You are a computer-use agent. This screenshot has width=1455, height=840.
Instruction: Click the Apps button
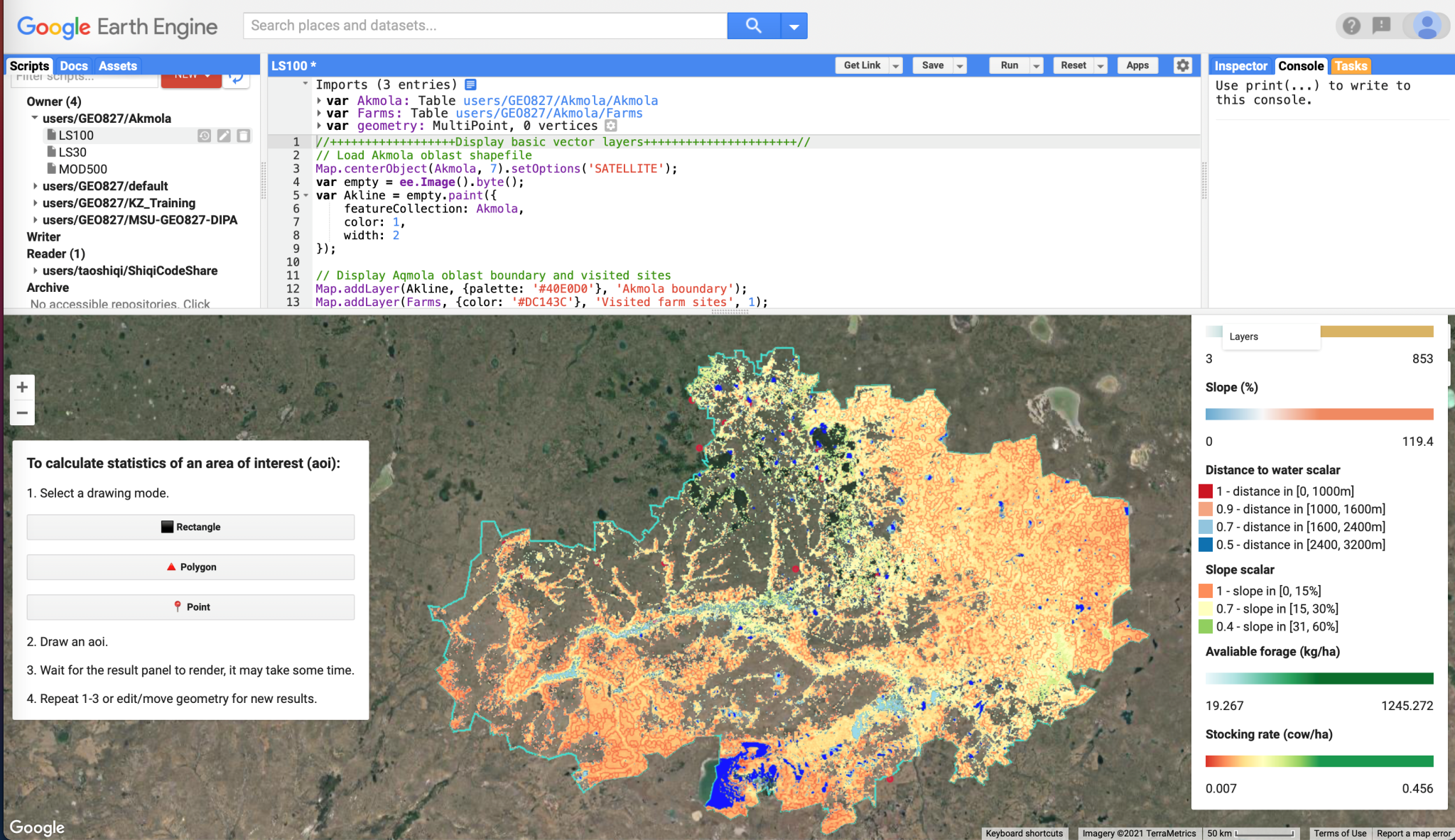pyautogui.click(x=1137, y=65)
